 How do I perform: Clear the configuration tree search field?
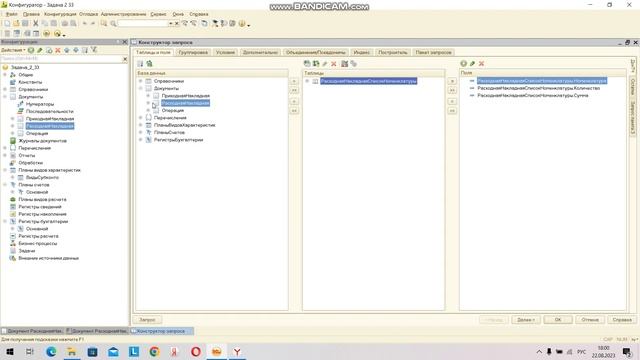[x=125, y=59]
